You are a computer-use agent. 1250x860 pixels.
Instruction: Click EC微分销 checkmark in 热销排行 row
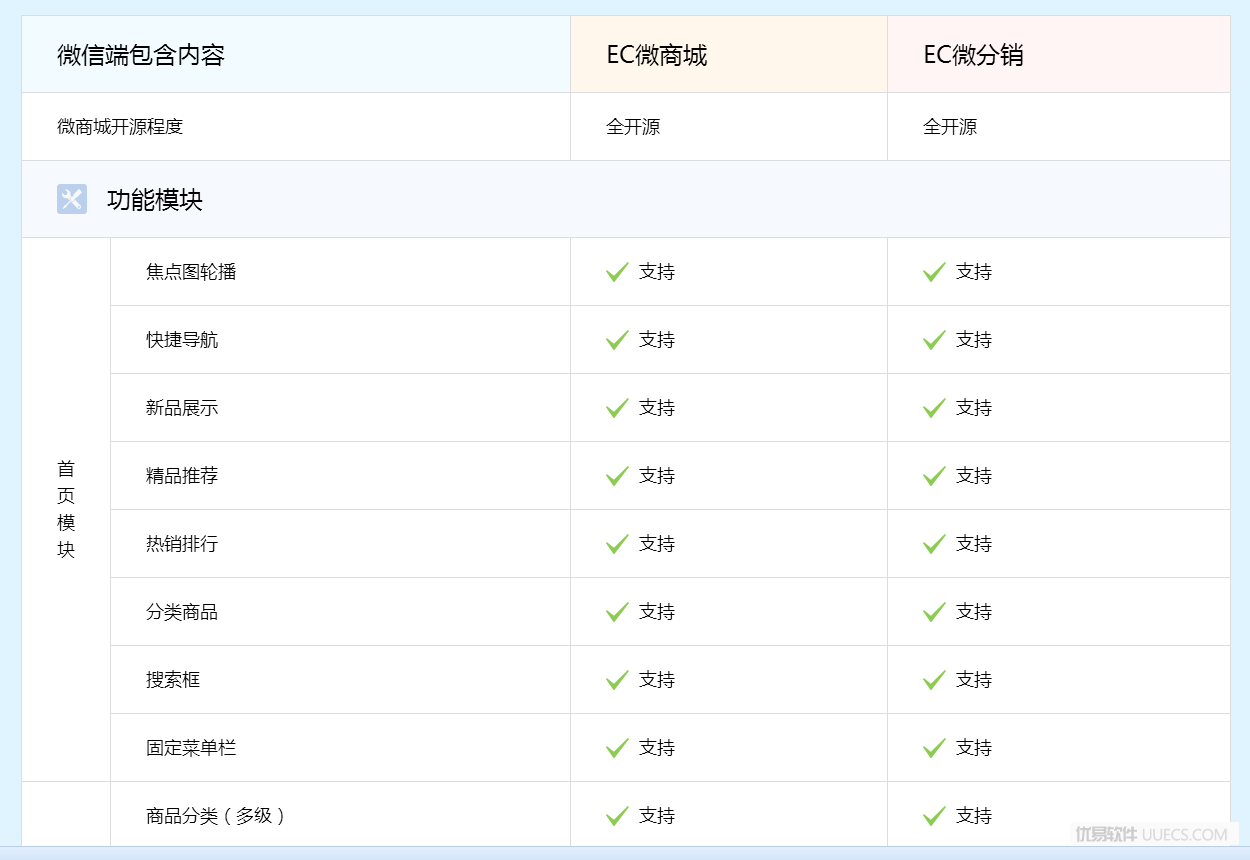point(934,544)
